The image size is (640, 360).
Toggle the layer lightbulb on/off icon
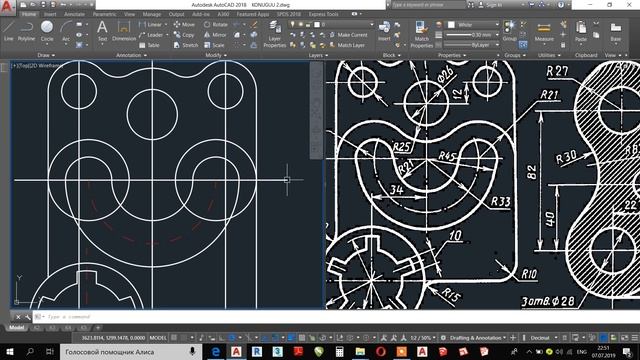[x=292, y=24]
